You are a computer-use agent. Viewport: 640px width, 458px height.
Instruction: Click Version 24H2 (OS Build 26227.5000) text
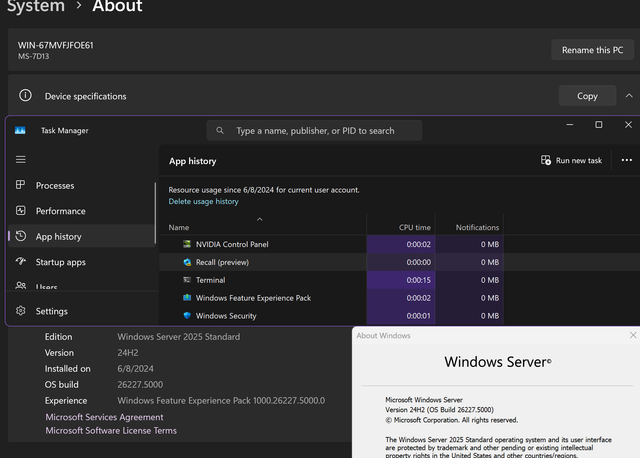(x=439, y=409)
